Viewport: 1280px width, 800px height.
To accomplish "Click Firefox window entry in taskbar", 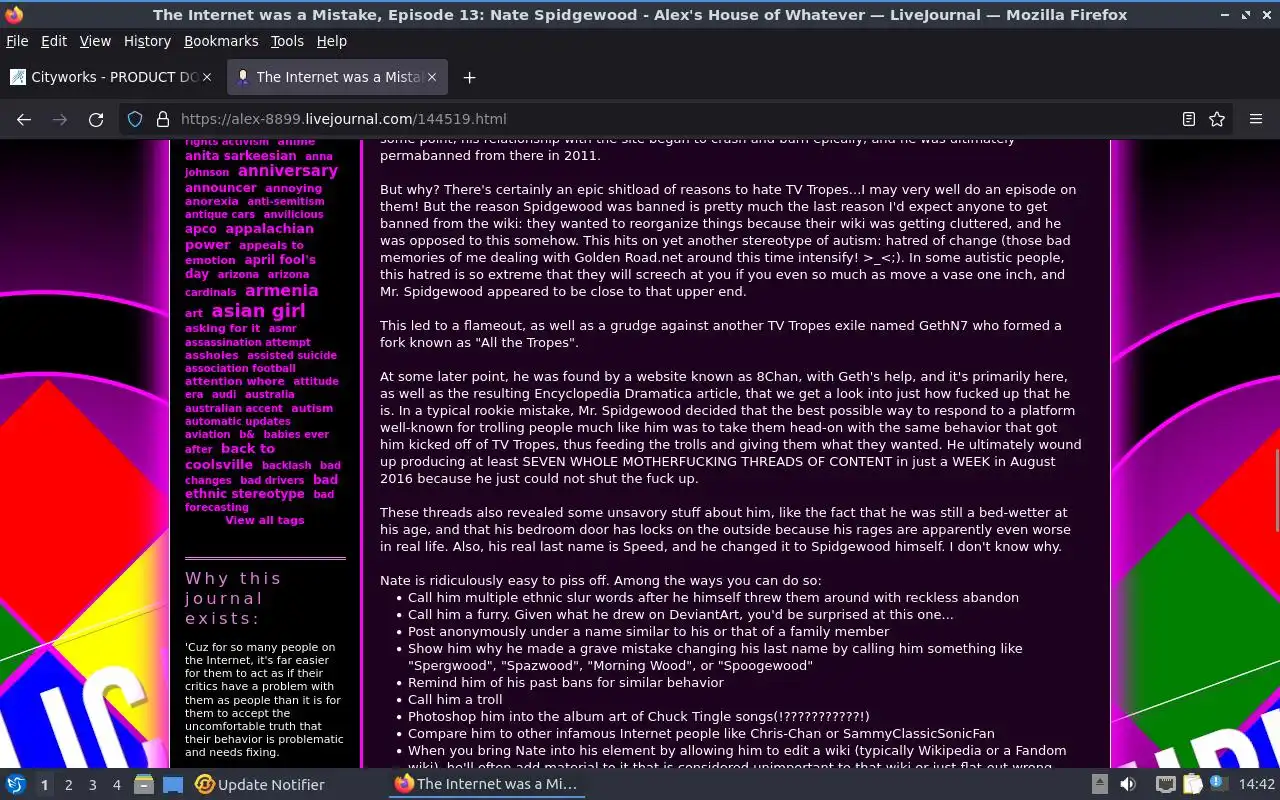I will click(x=486, y=784).
